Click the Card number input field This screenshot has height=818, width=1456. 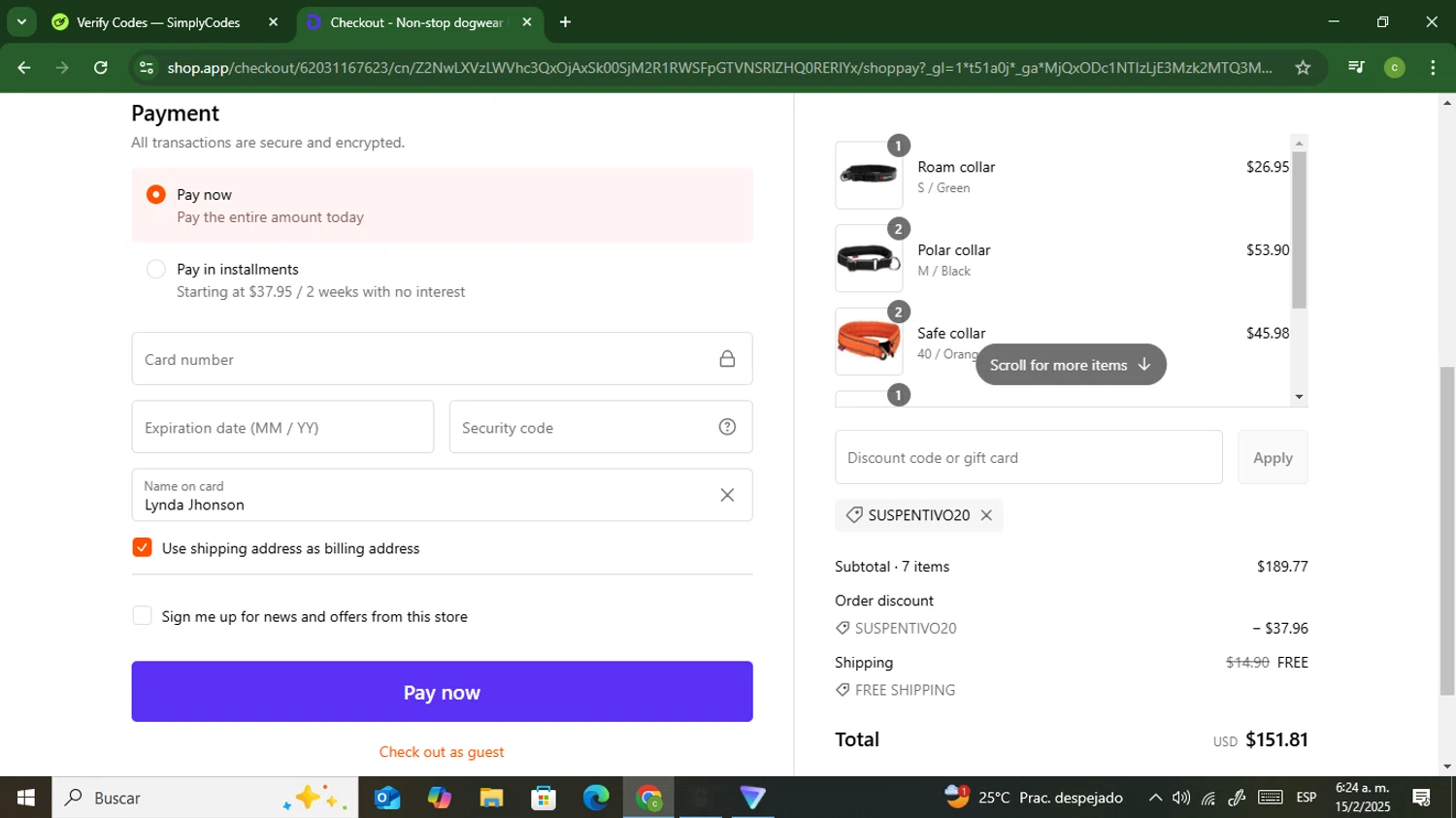click(442, 359)
